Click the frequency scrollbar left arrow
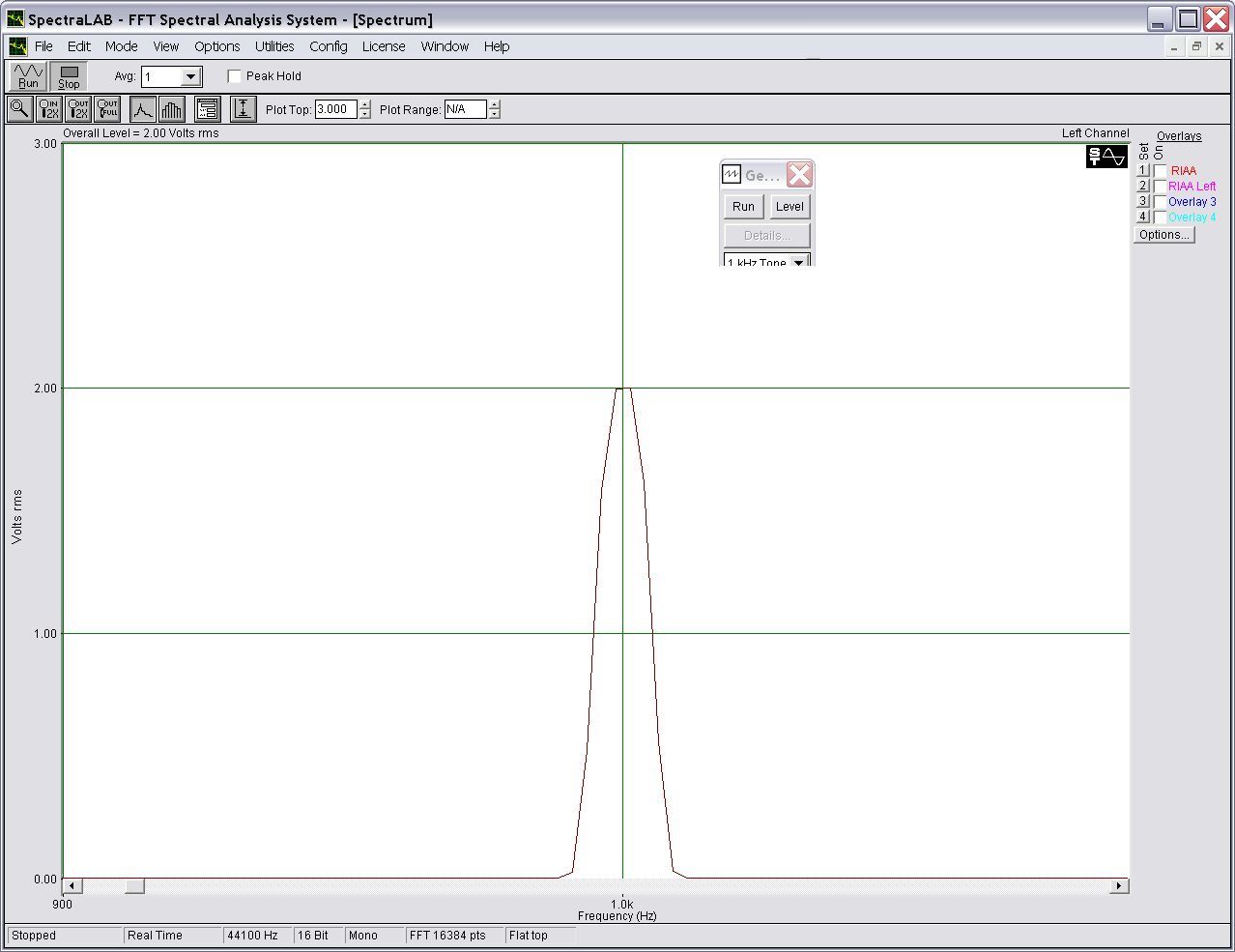This screenshot has height=952, width=1235. (x=72, y=886)
